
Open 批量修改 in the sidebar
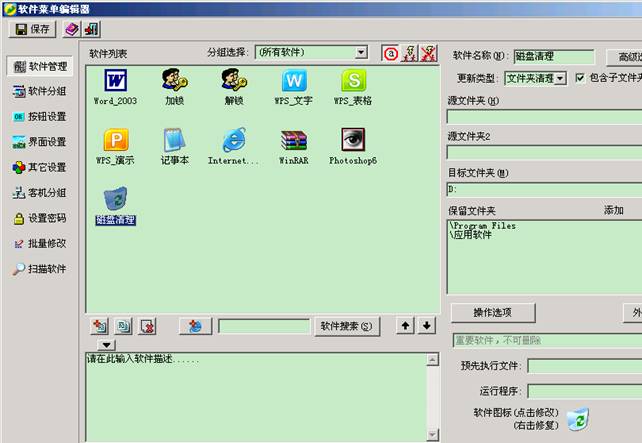point(40,244)
